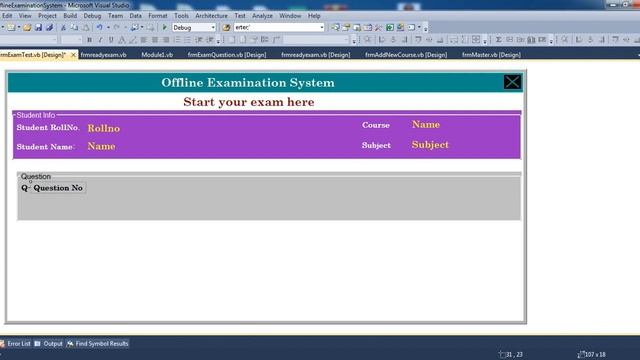
Task: Open the Error List panel tab
Action: click(x=16, y=344)
